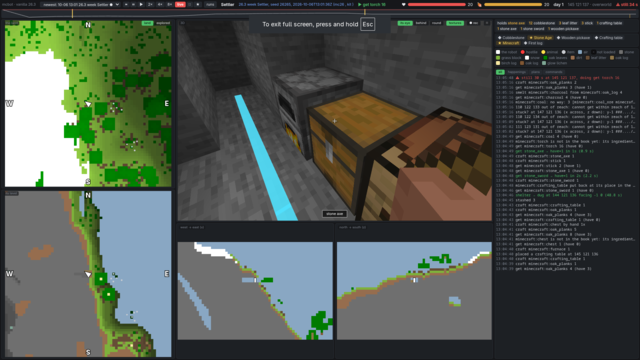Toggle the textures option
Image resolution: width=640 pixels, height=360 pixels.
tap(455, 23)
